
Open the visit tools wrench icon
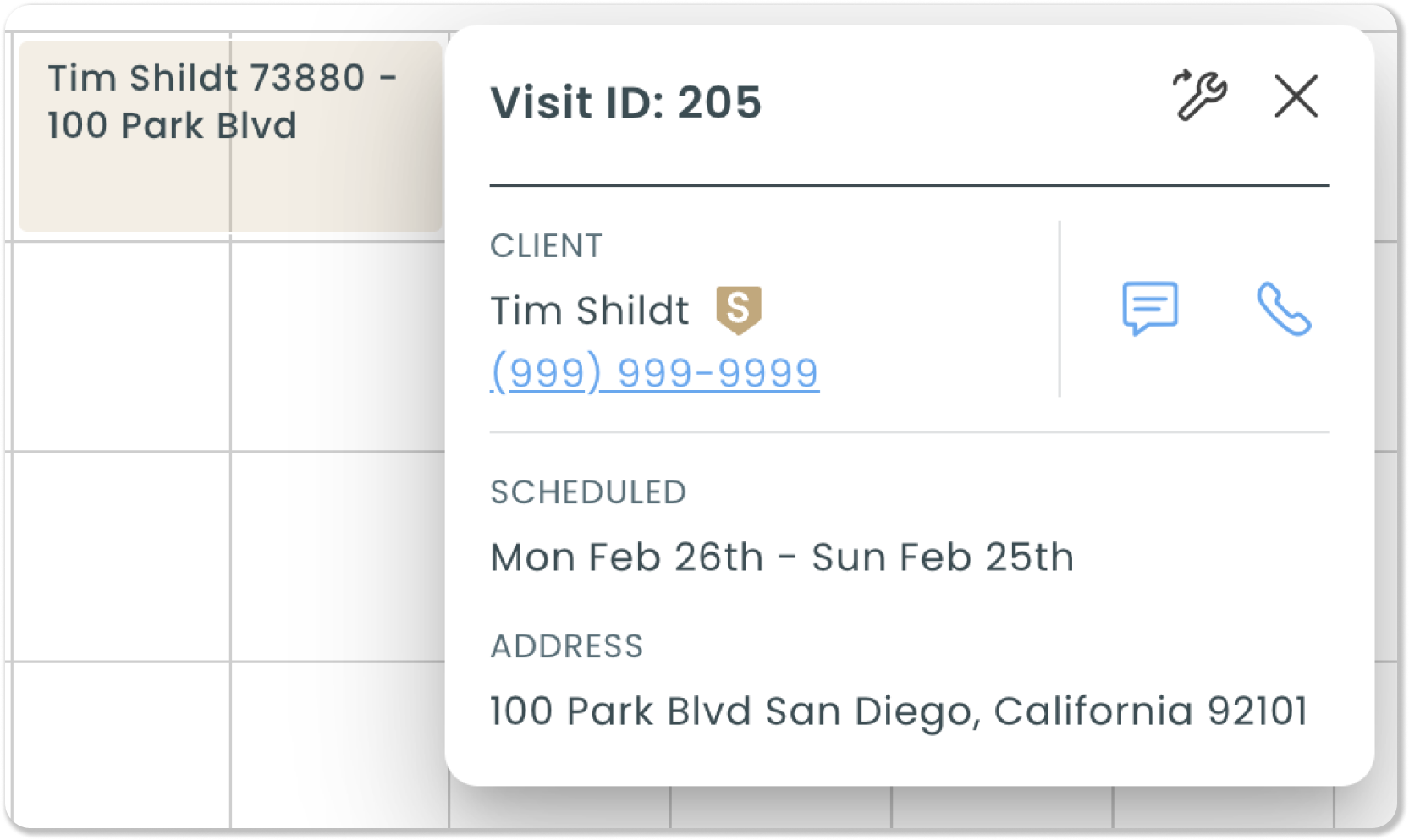tap(1199, 96)
